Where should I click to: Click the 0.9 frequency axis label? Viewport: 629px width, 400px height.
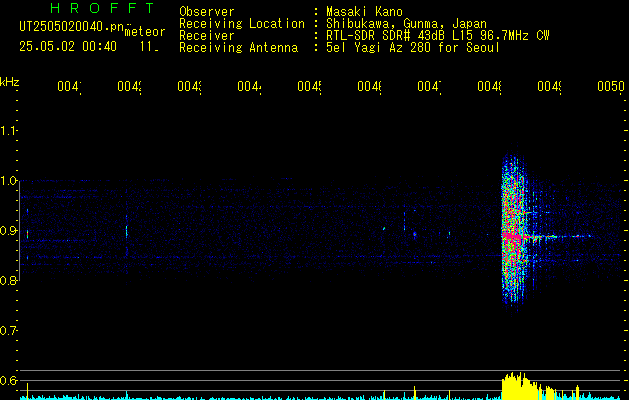(8, 231)
